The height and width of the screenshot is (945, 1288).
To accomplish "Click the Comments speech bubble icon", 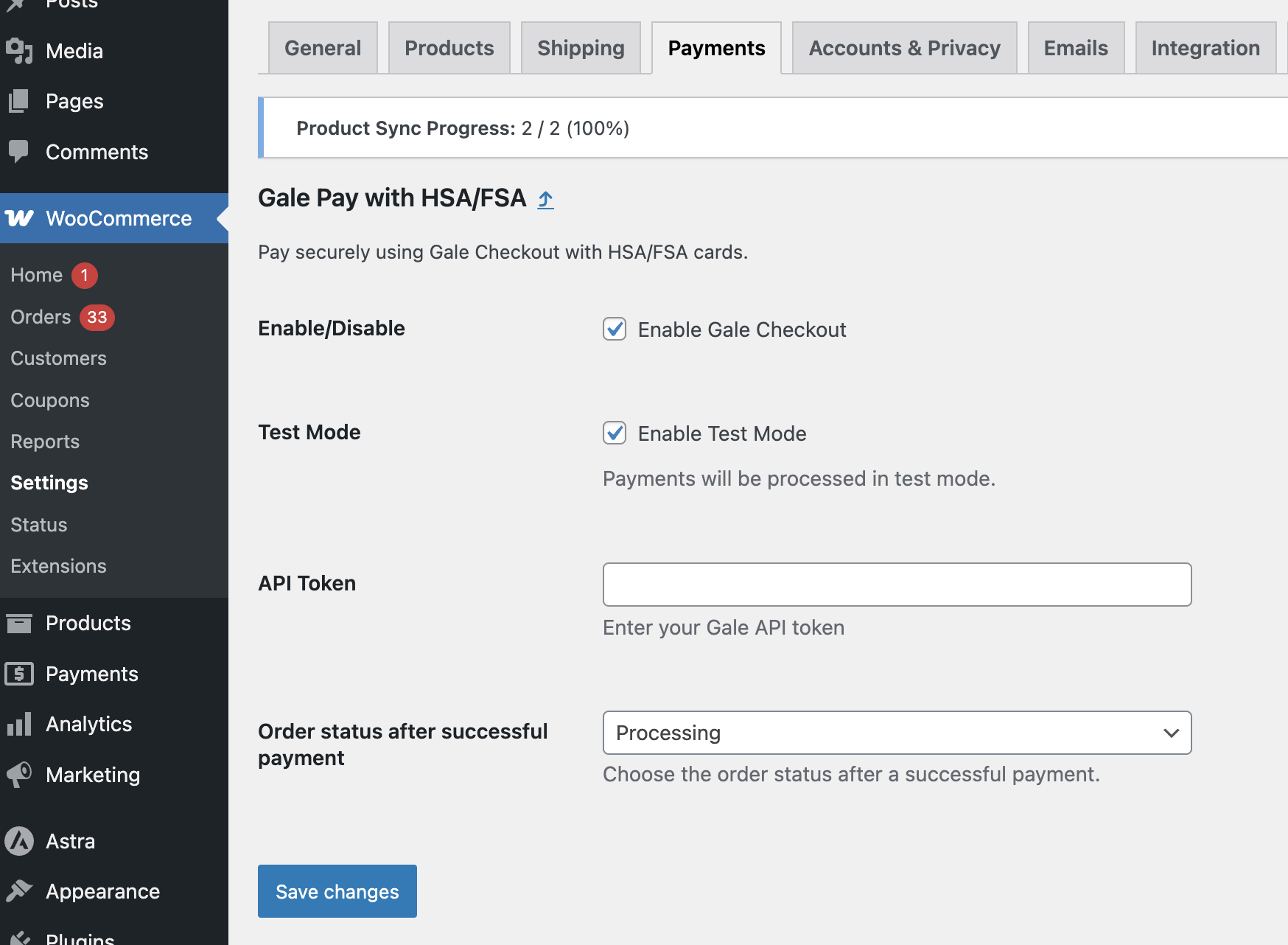I will click(x=19, y=151).
